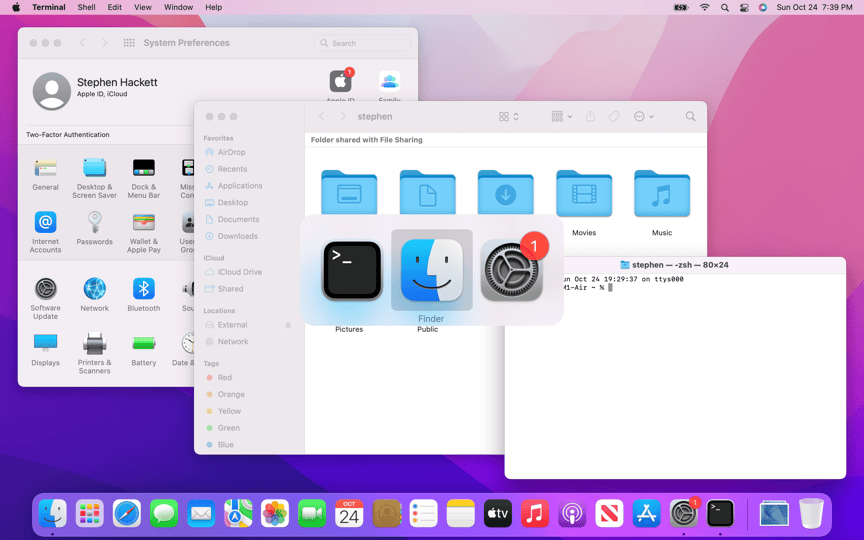
Task: Open Desktop & Screen Saver preferences
Action: click(94, 178)
